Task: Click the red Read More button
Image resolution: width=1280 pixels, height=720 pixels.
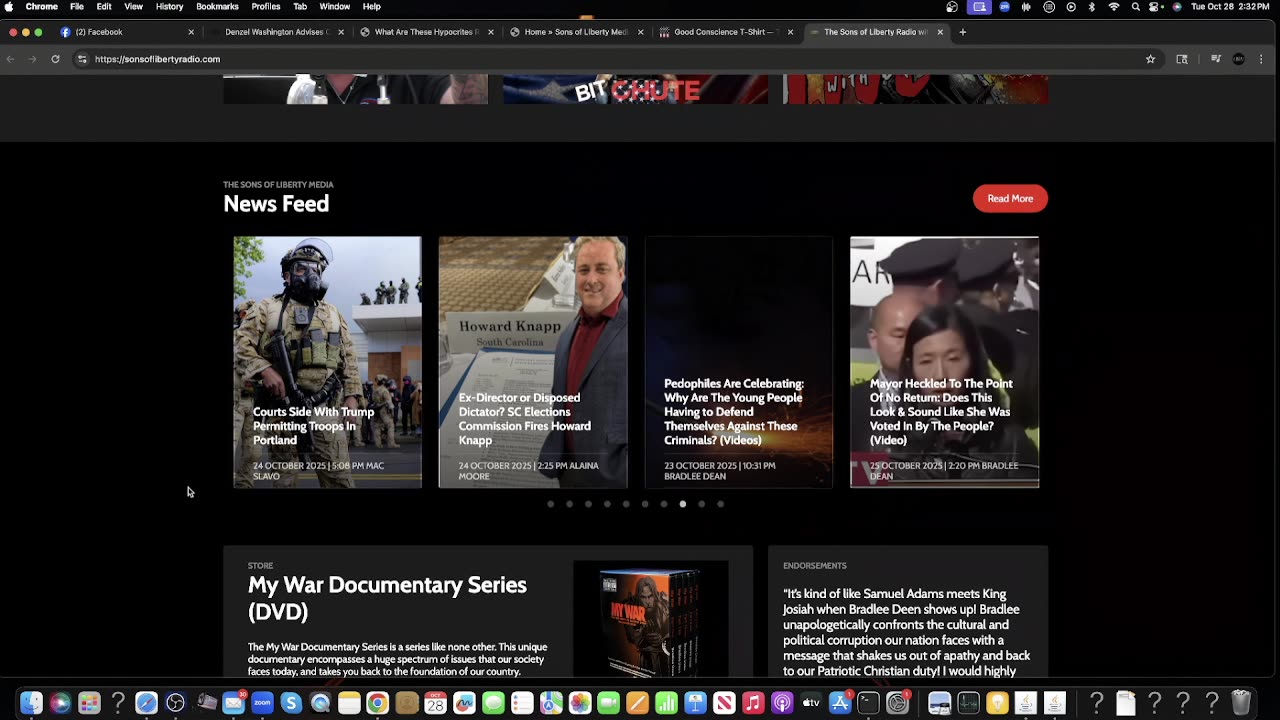Action: (x=1010, y=198)
